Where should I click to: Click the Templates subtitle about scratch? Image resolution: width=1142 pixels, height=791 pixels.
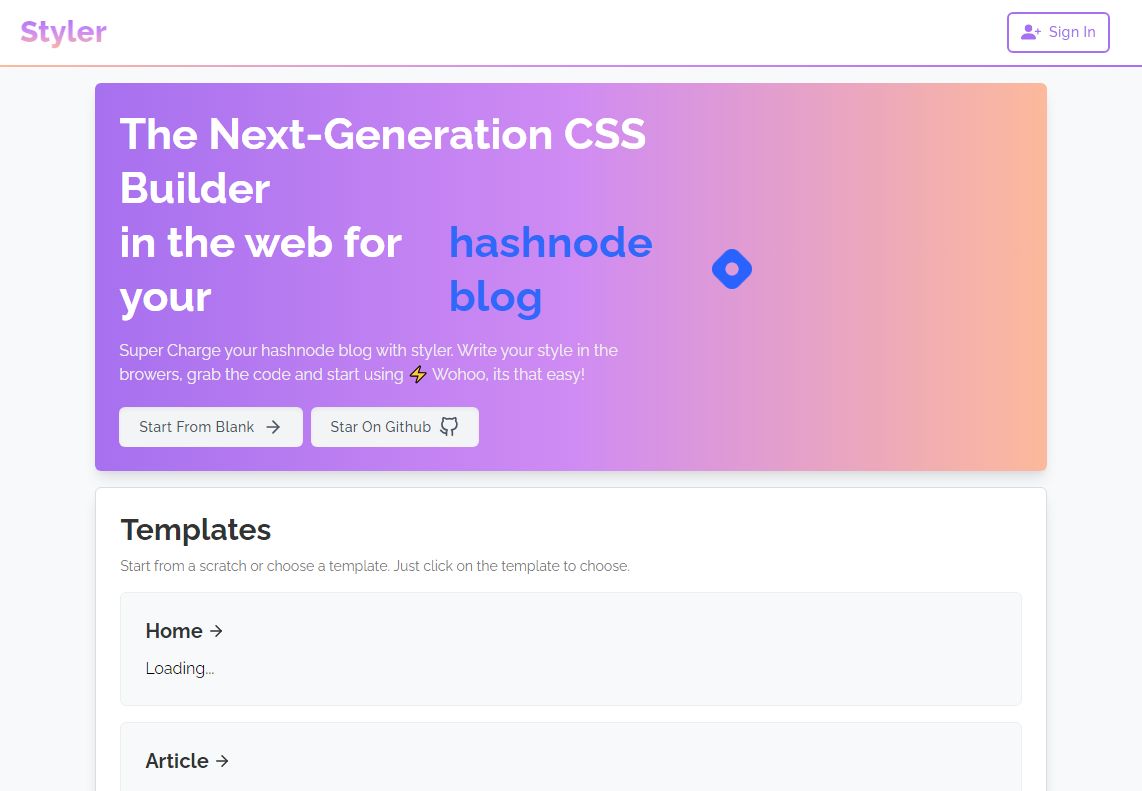pos(375,566)
